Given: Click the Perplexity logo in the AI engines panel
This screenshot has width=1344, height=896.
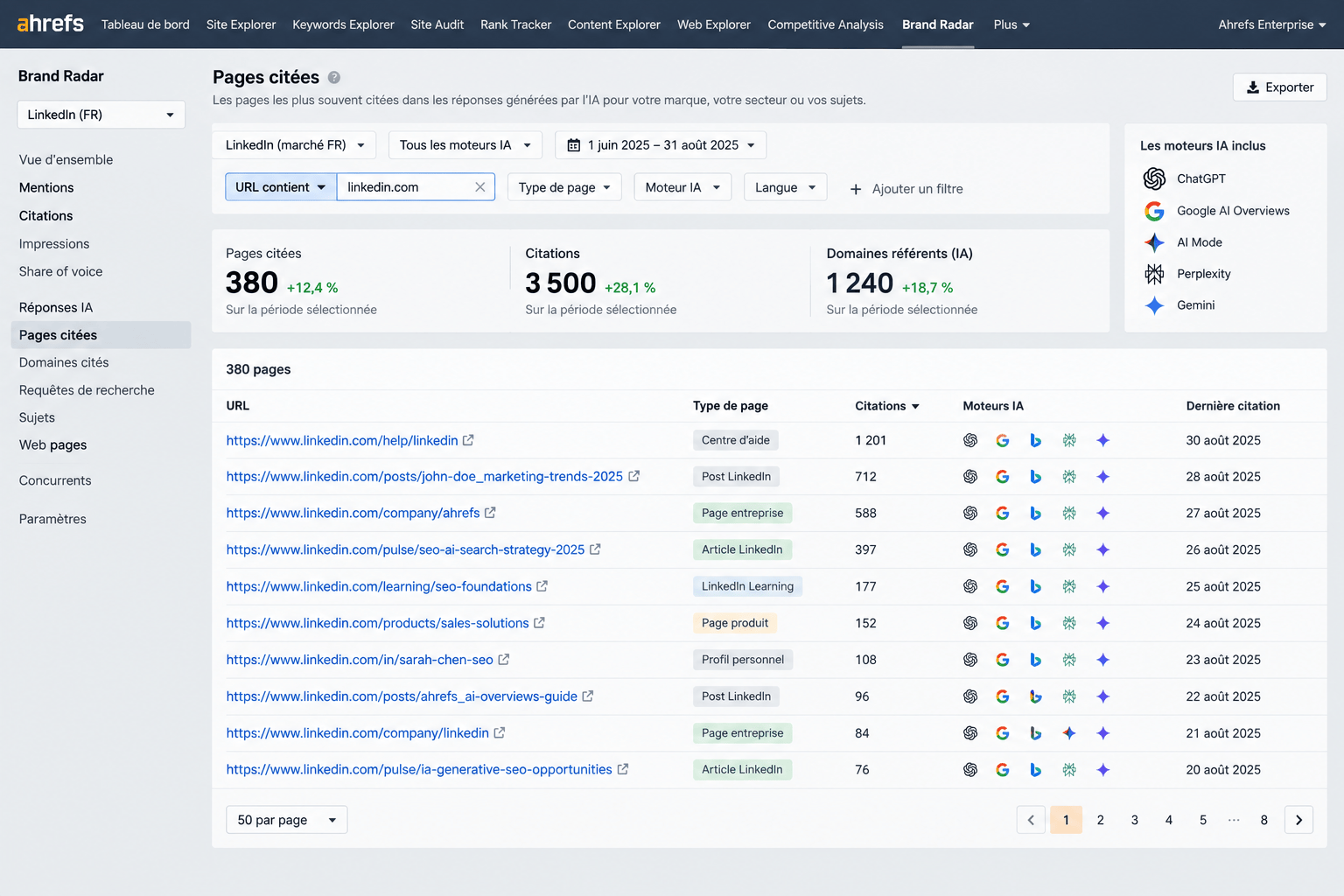Looking at the screenshot, I should coord(1154,274).
